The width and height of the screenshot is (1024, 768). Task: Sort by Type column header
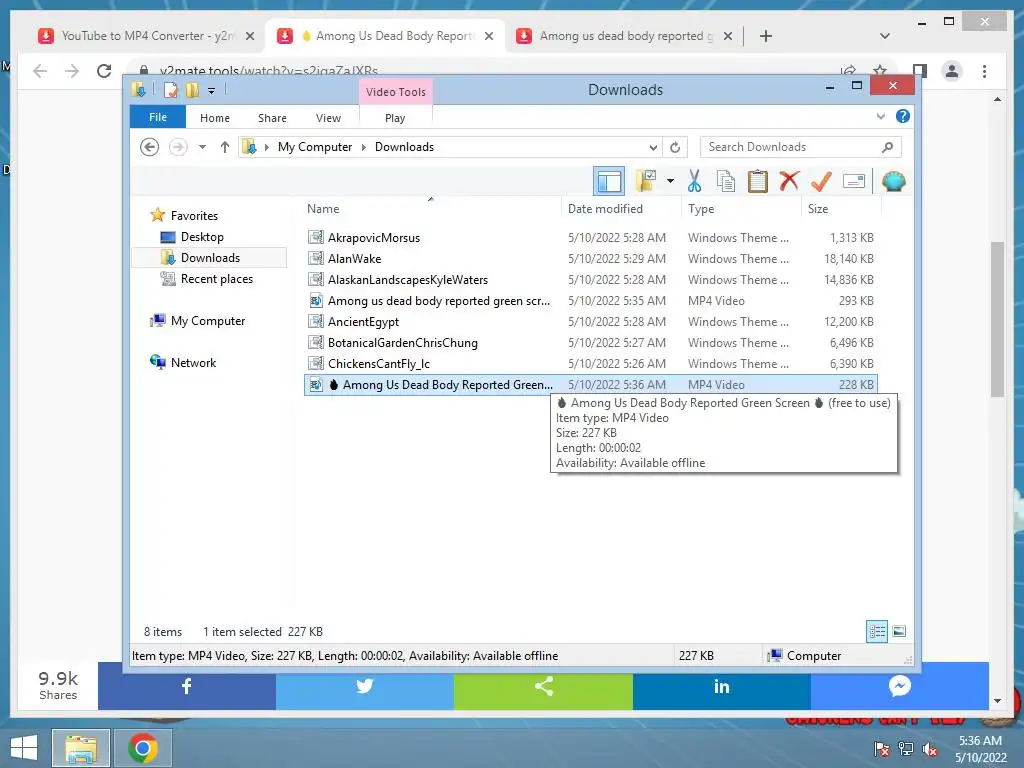(x=741, y=209)
